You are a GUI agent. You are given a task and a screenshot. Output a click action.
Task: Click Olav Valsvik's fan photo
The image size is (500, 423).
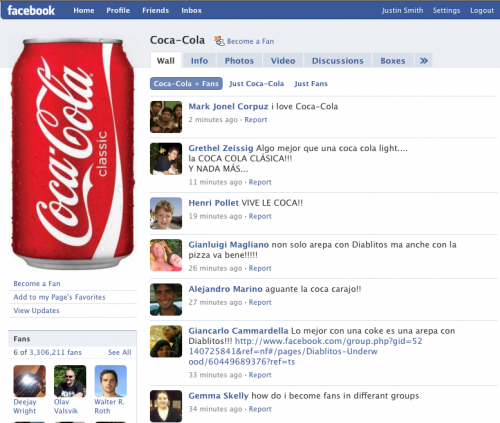pos(70,381)
